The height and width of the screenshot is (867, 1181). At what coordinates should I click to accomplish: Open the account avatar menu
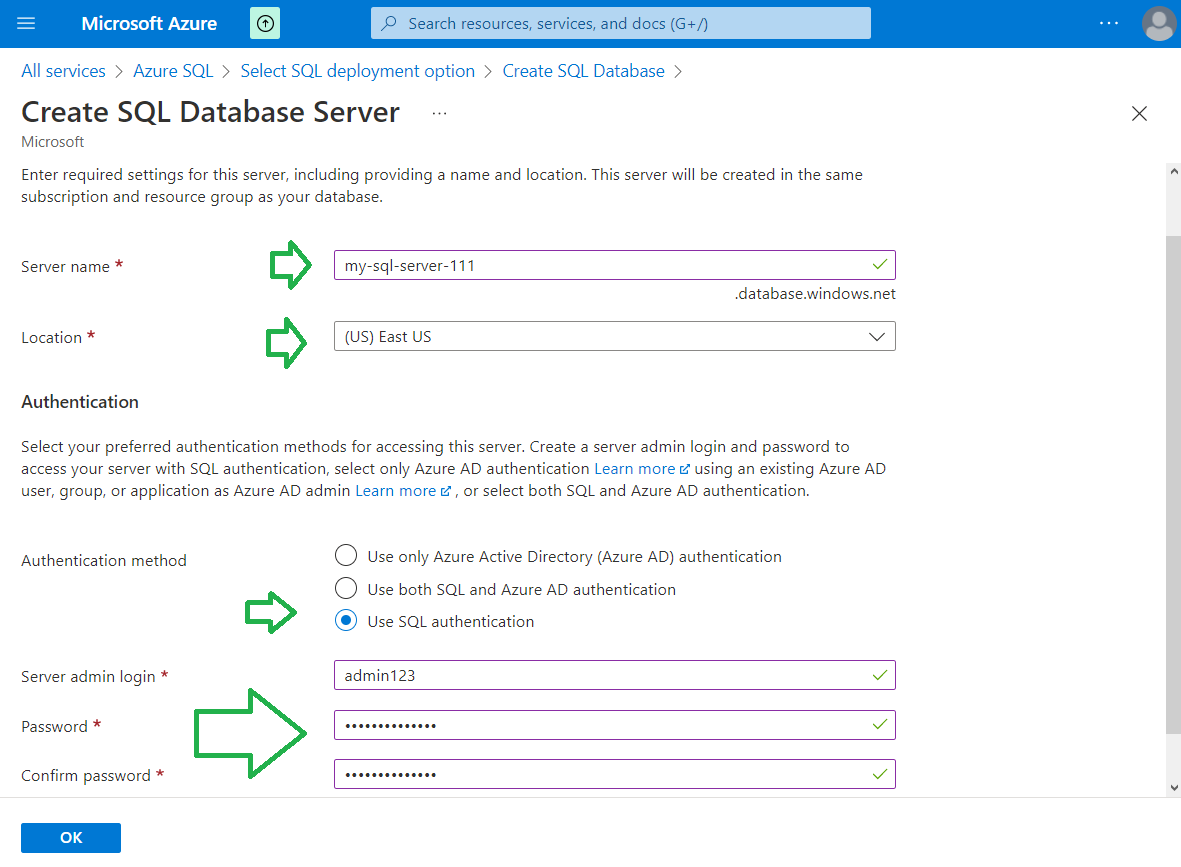click(x=1159, y=24)
